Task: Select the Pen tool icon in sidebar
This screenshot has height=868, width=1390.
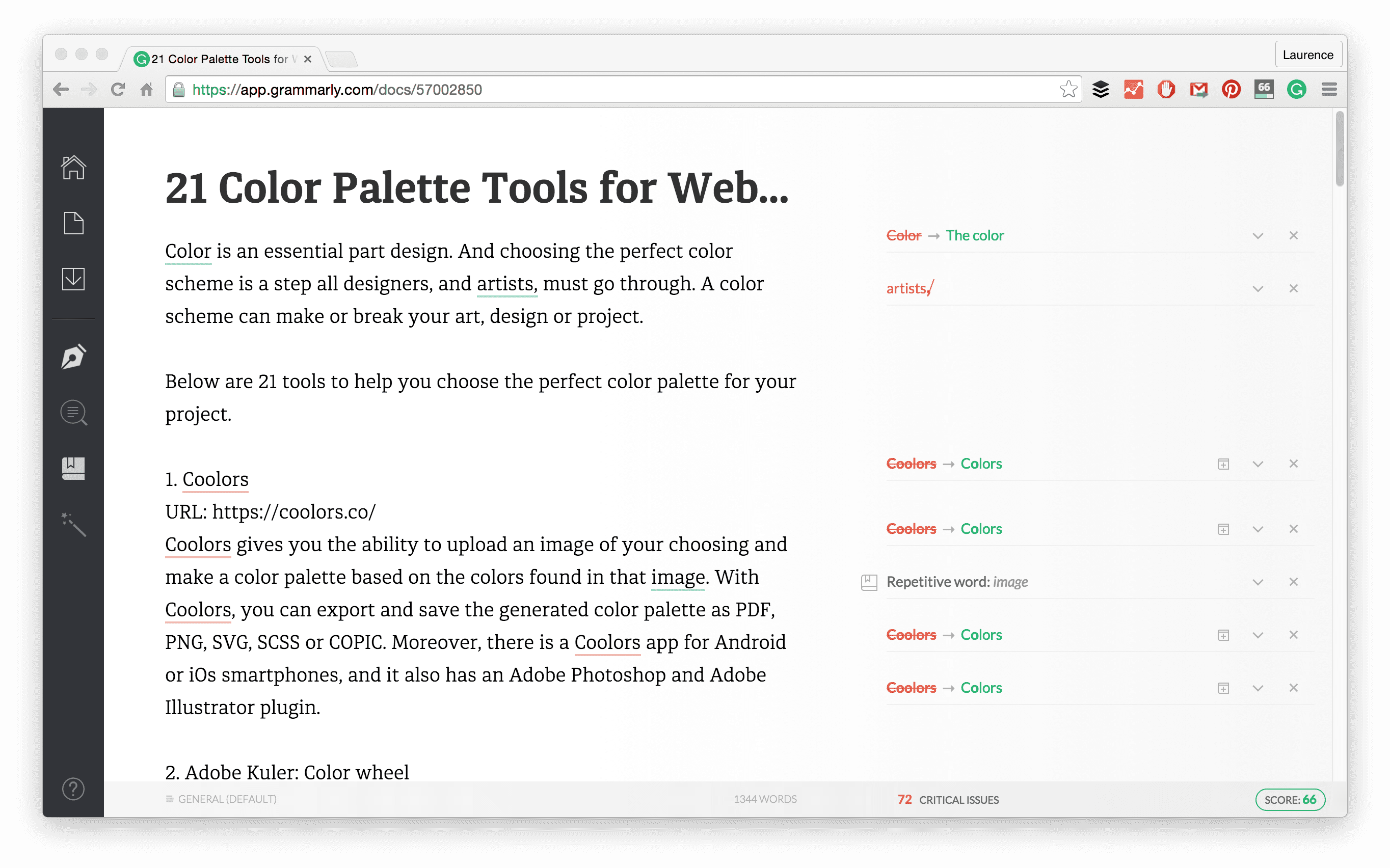Action: [x=74, y=356]
